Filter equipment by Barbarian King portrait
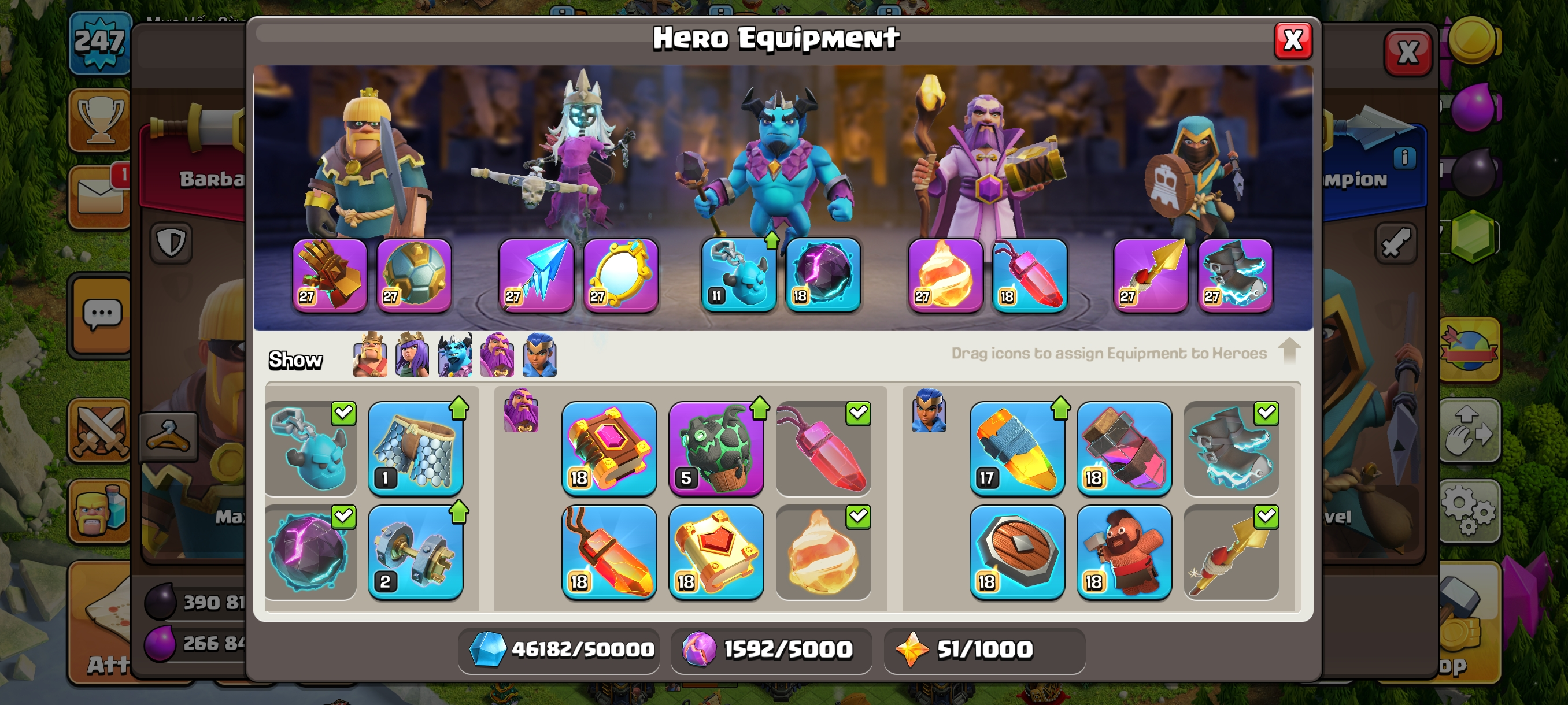The height and width of the screenshot is (705, 1568). (x=370, y=355)
